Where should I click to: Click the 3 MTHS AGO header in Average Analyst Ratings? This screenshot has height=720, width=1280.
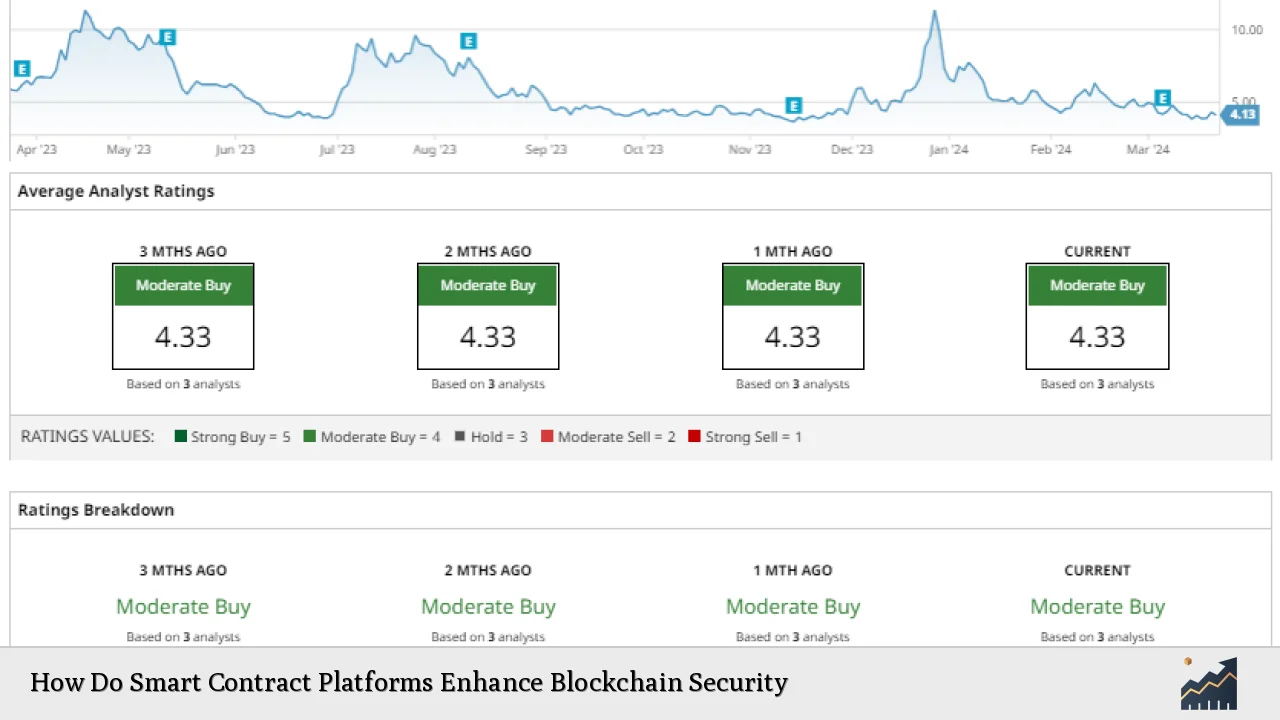pos(183,251)
